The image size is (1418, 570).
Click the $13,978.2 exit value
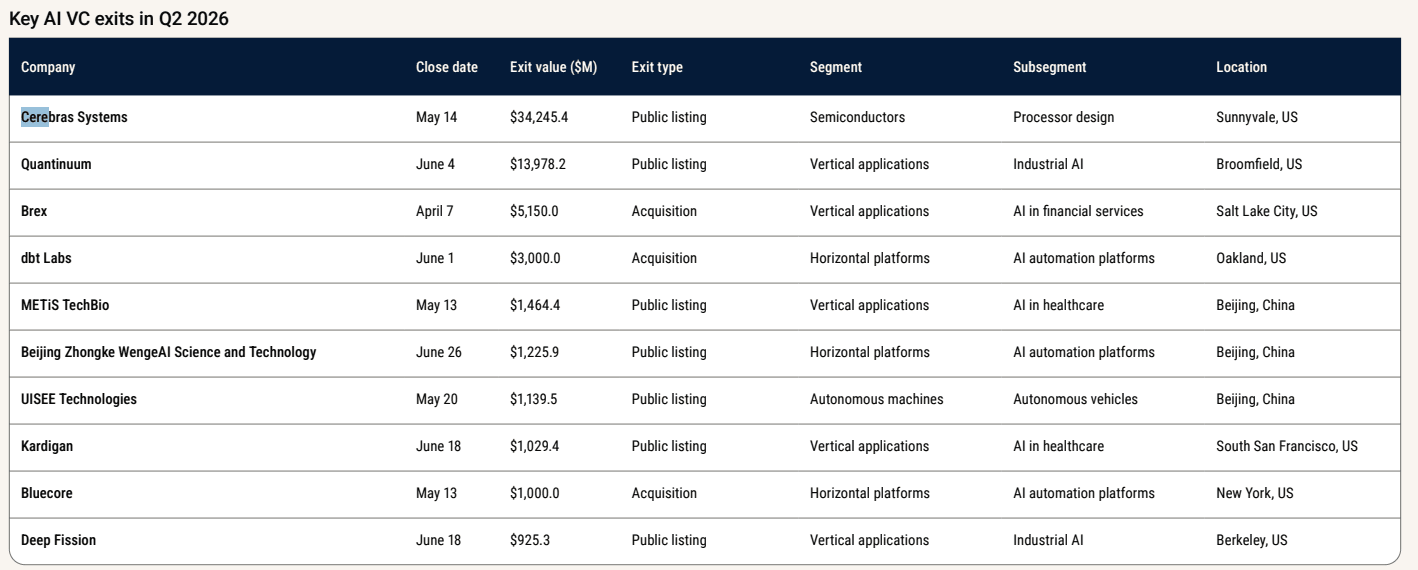click(x=538, y=164)
